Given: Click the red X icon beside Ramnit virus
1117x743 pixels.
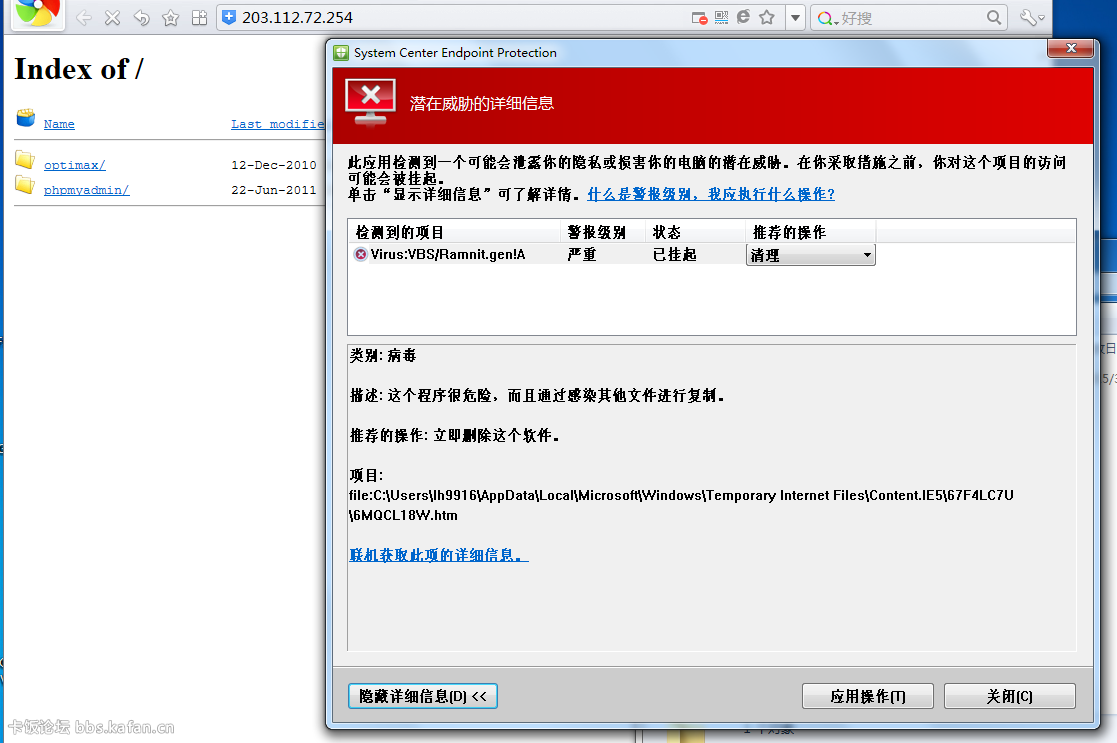Looking at the screenshot, I should coord(361,254).
